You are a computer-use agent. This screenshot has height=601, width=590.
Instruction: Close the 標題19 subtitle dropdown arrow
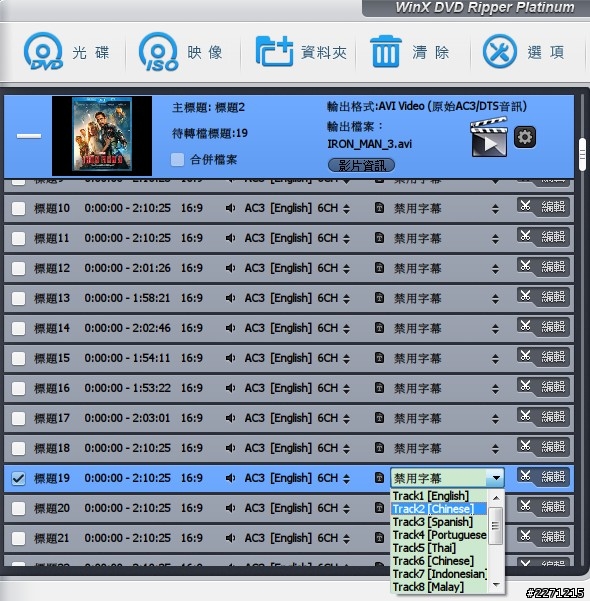click(x=496, y=478)
